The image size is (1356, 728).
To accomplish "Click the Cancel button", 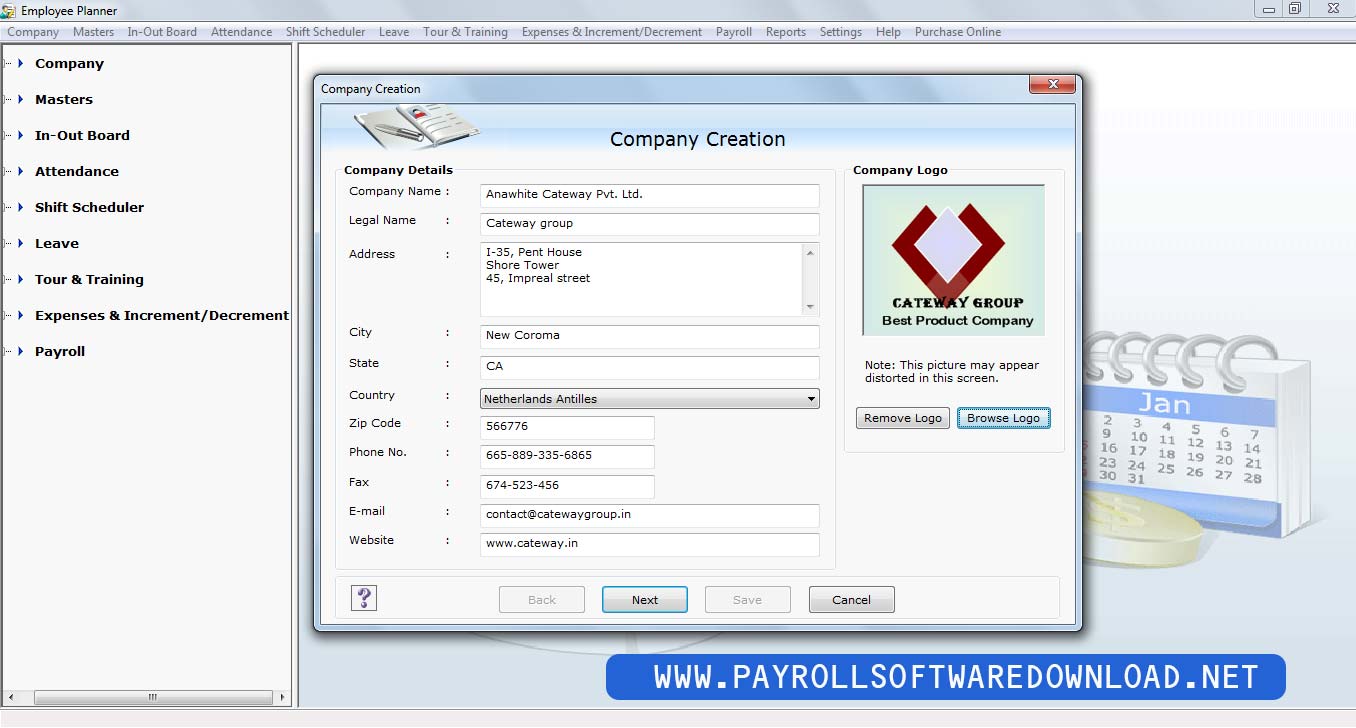I will (x=852, y=600).
